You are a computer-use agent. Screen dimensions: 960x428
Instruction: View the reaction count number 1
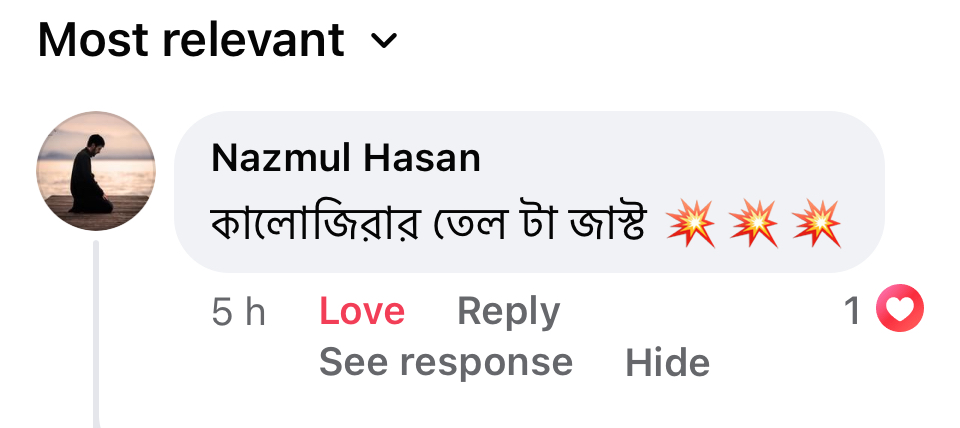[852, 312]
